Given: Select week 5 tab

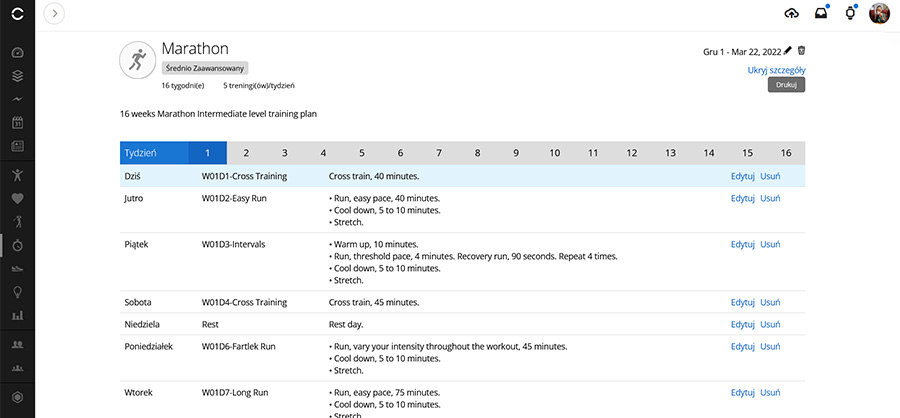Looking at the screenshot, I should 362,153.
